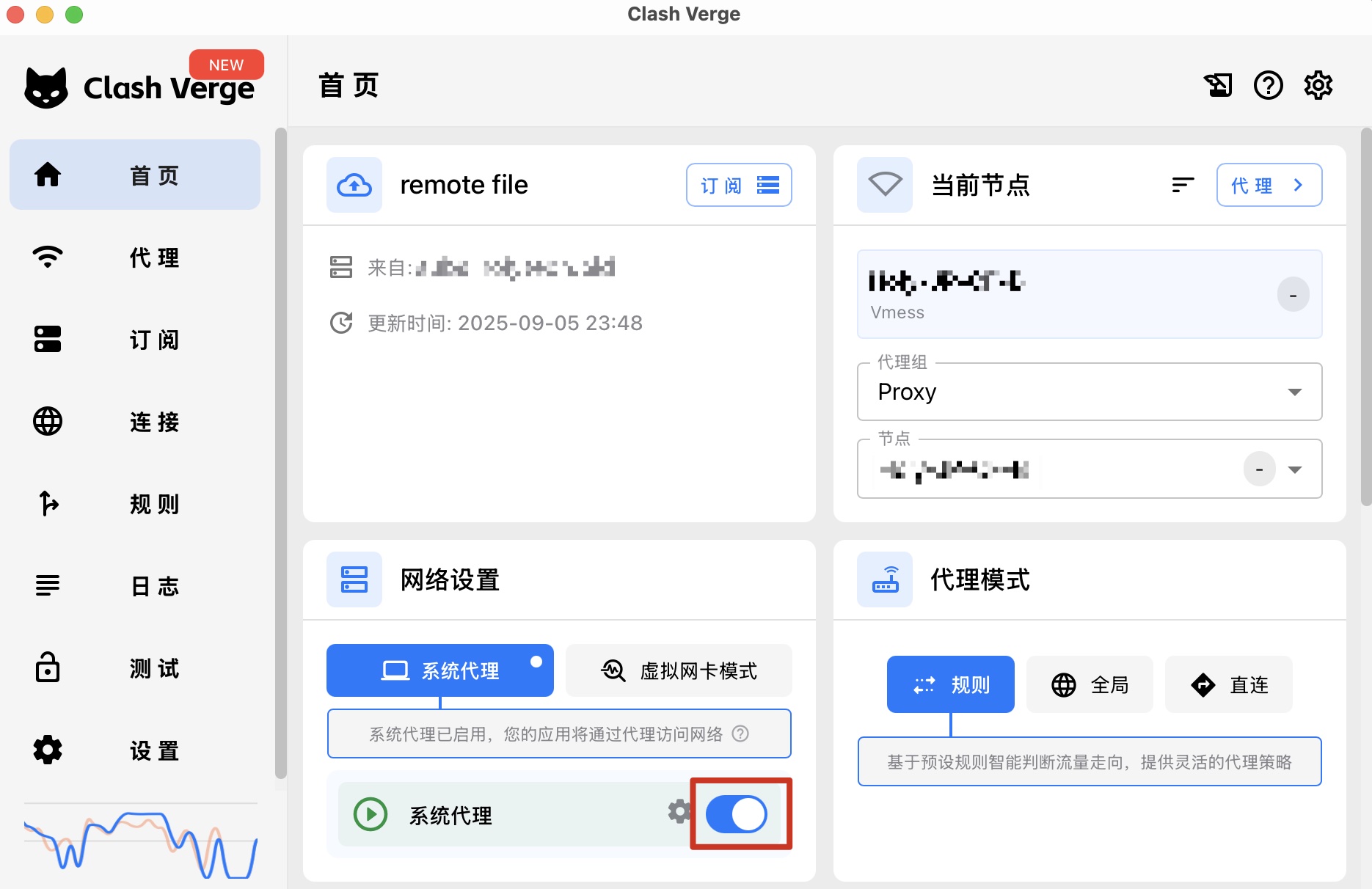Click the main content vertical scrollbar
Image resolution: width=1372 pixels, height=889 pixels.
click(1365, 317)
